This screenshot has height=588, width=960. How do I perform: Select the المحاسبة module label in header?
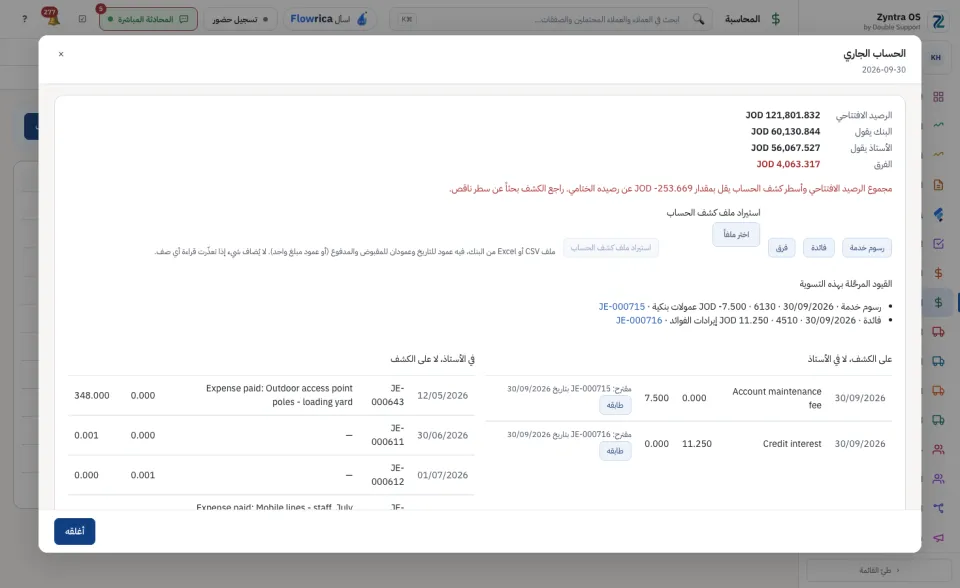(x=742, y=19)
